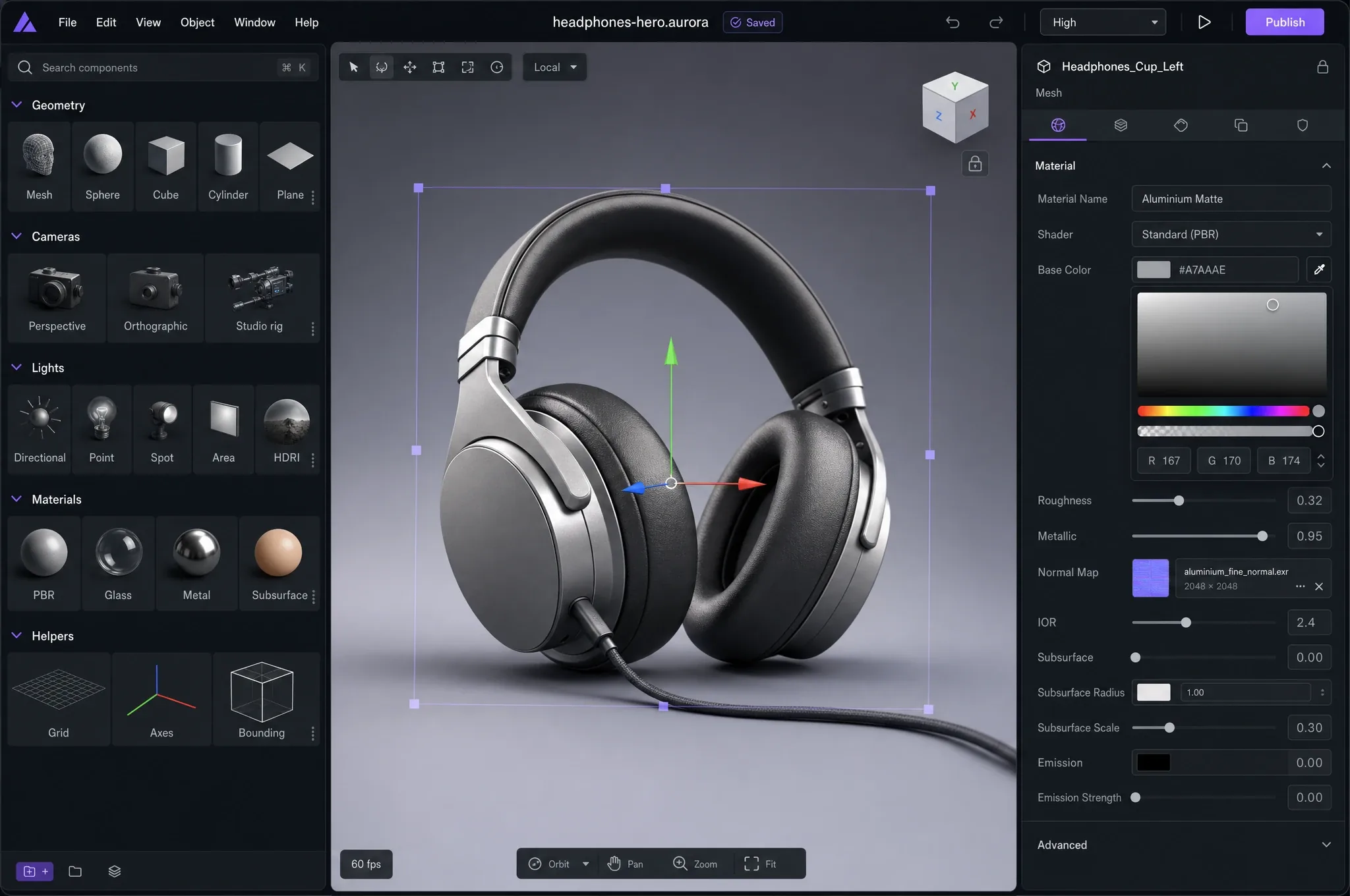The height and width of the screenshot is (896, 1350).
Task: Add a new component with the plus button
Action: pos(35,872)
